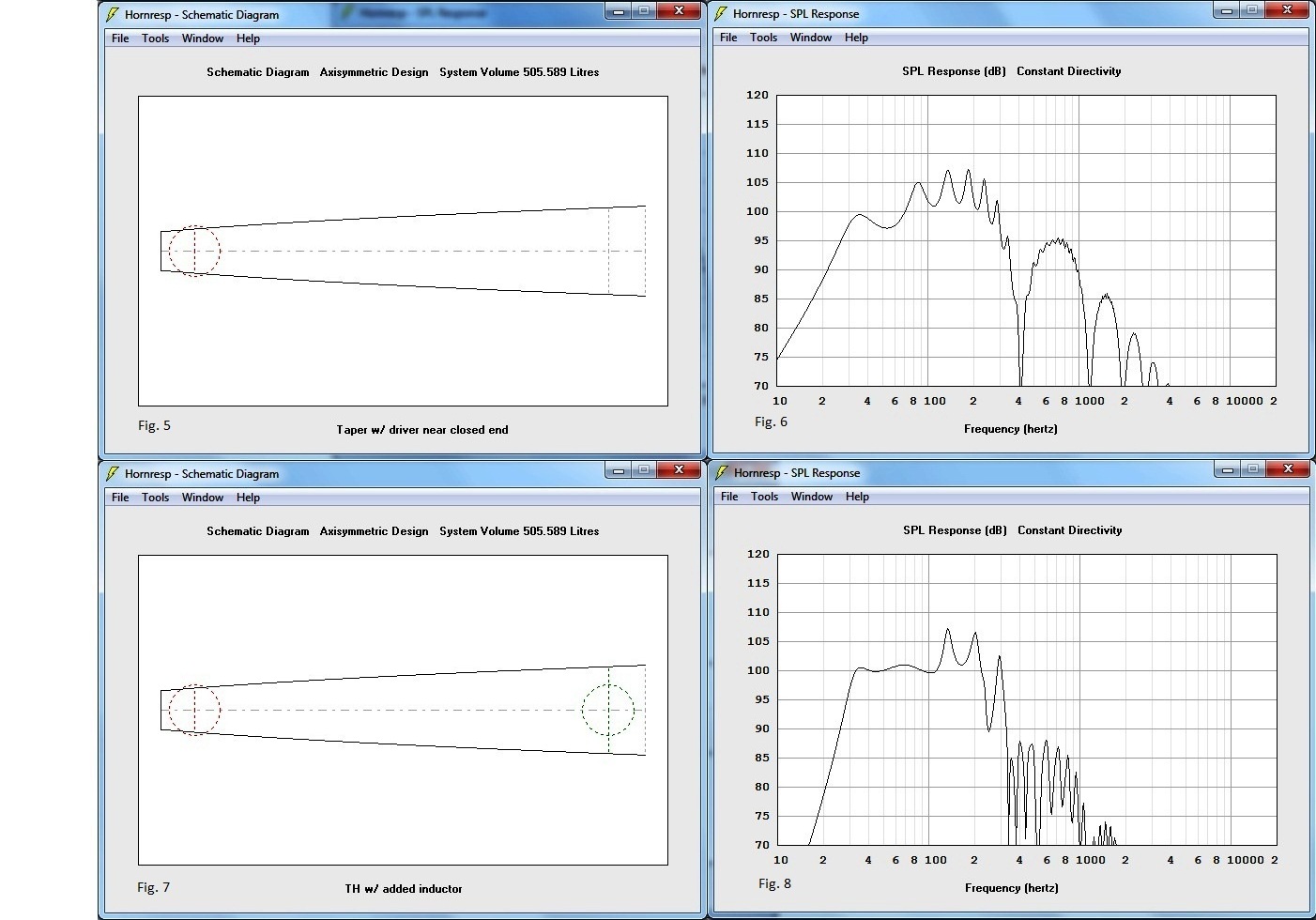1316x920 pixels.
Task: Close the Fig. 8 SPL Response window
Action: [x=1287, y=469]
